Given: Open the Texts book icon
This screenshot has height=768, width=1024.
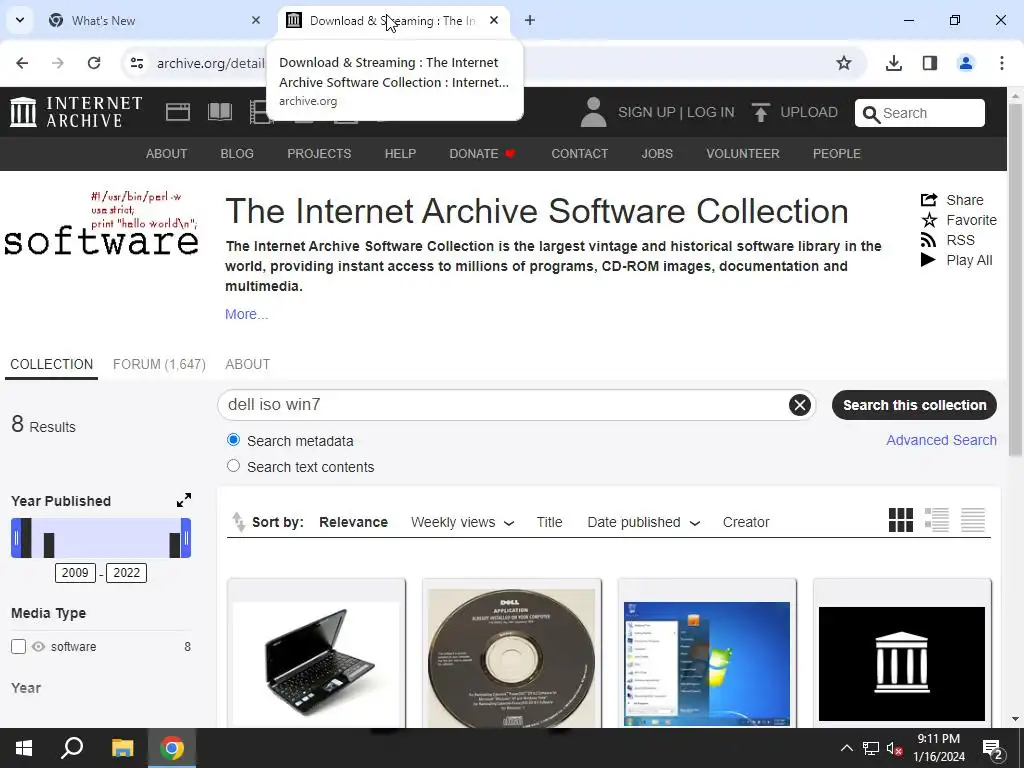Looking at the screenshot, I should click(220, 112).
